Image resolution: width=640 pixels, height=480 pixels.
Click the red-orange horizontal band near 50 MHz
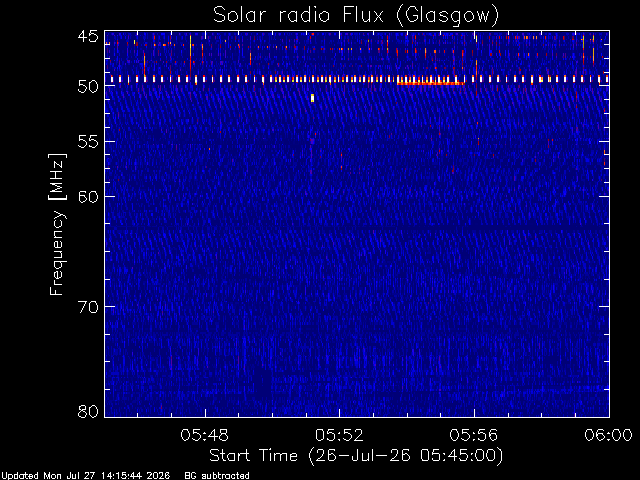coord(430,83)
